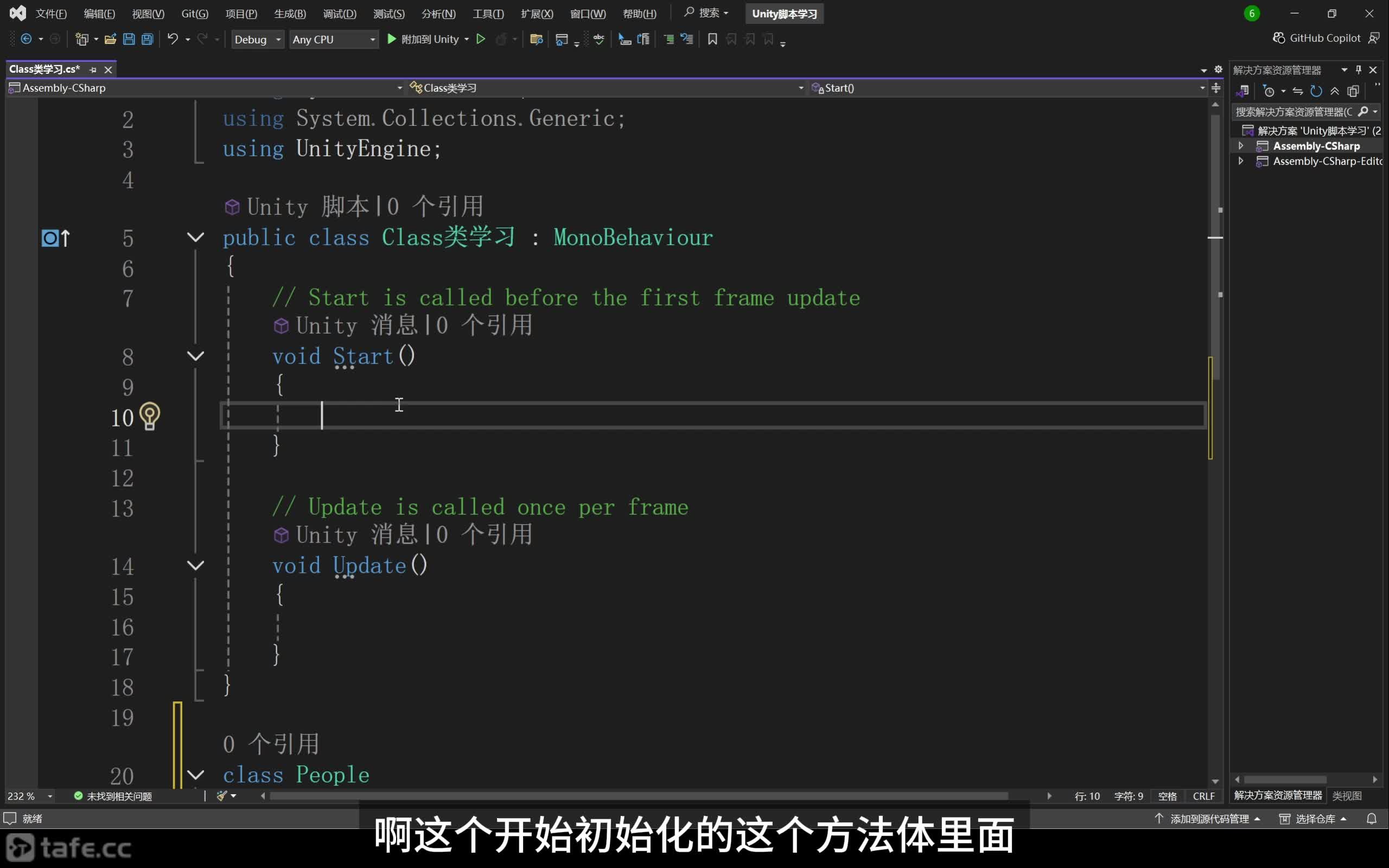The height and width of the screenshot is (868, 1389).
Task: Click the editor vertical scrollbar thumb
Action: click(x=1215, y=247)
